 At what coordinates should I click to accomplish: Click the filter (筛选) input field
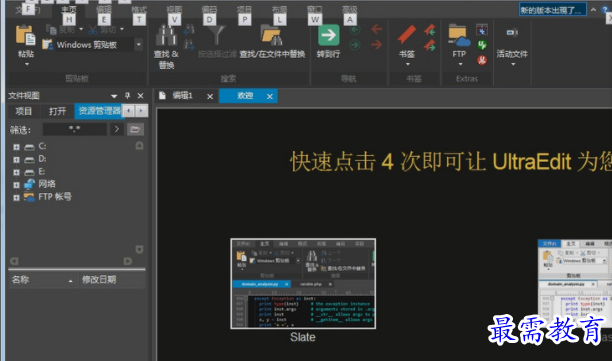pyautogui.click(x=75, y=129)
